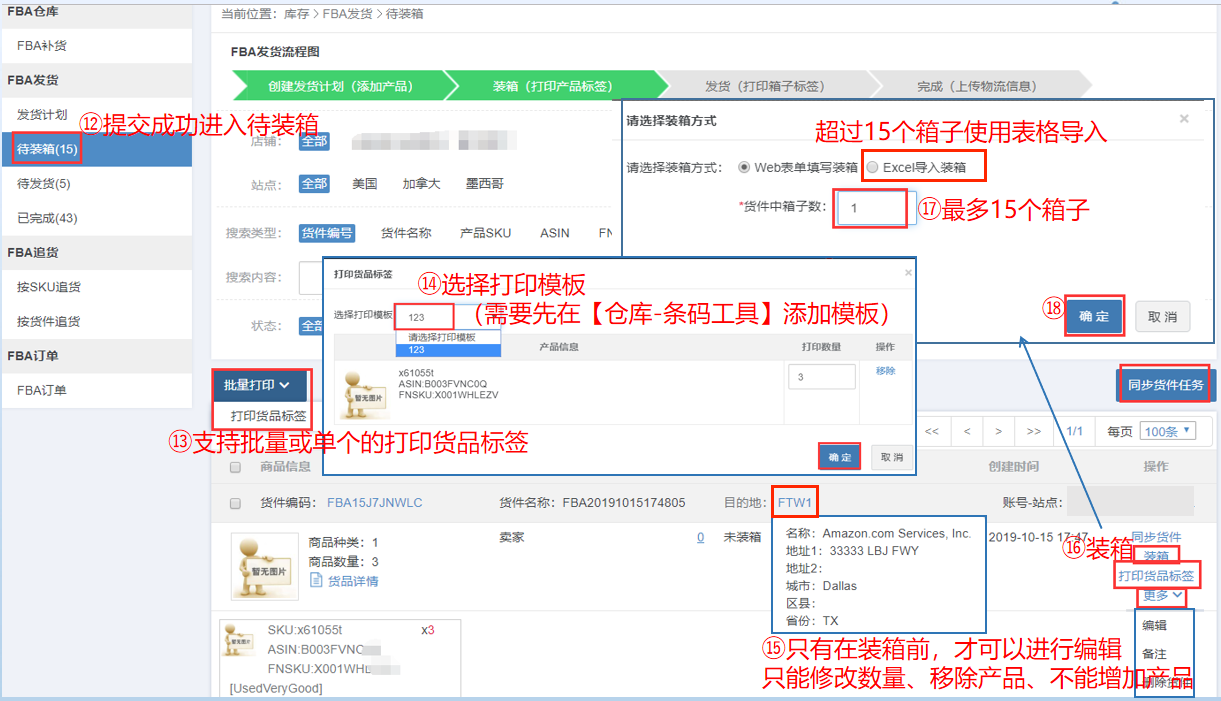Viewport: 1221px width, 701px height.
Task: Go to the last page with >> arrow
Action: 1033,432
